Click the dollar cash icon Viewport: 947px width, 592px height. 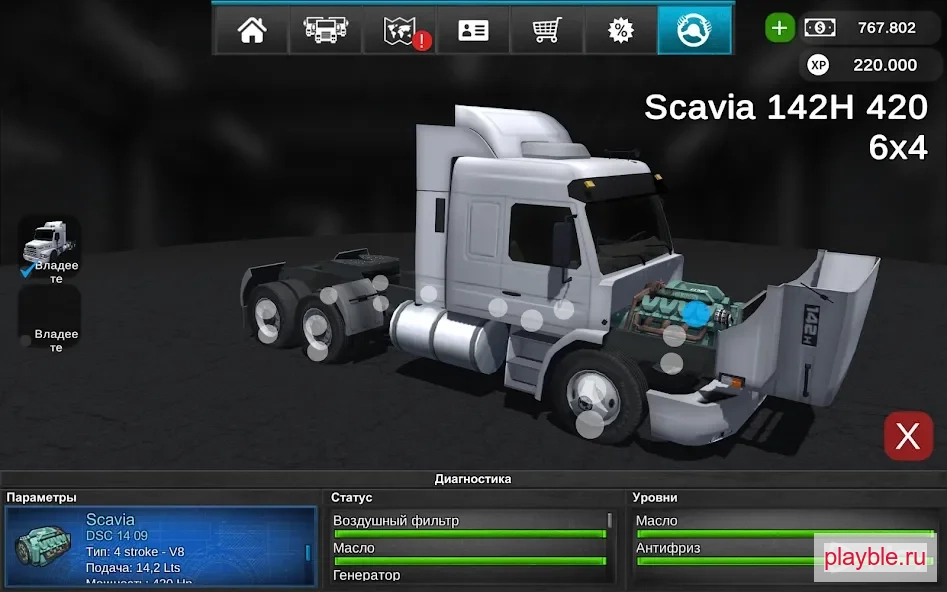pyautogui.click(x=820, y=28)
